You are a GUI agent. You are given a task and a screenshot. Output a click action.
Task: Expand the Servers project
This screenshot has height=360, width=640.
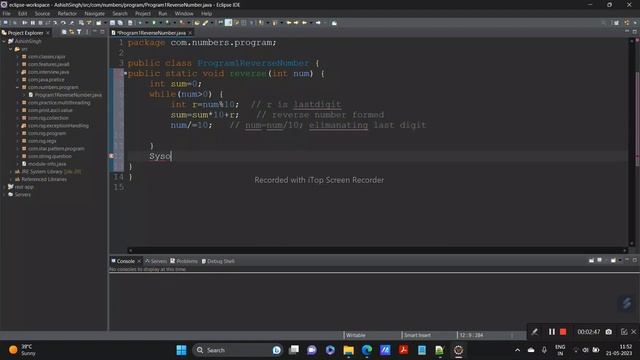click(4, 195)
